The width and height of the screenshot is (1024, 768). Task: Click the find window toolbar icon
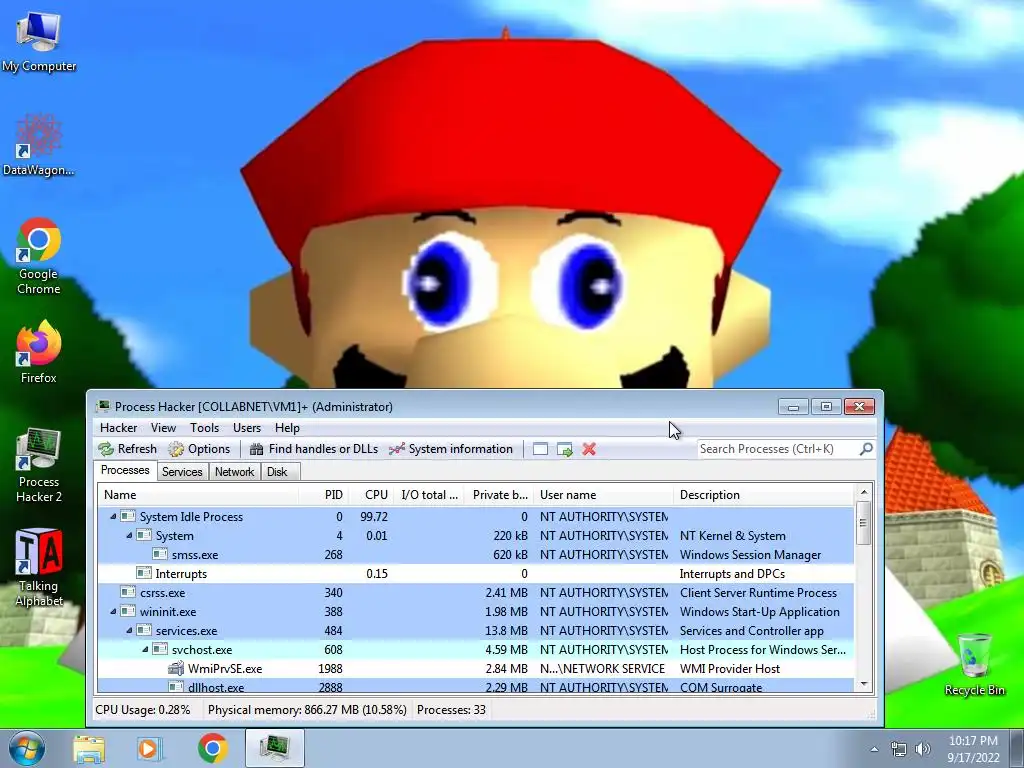(540, 449)
